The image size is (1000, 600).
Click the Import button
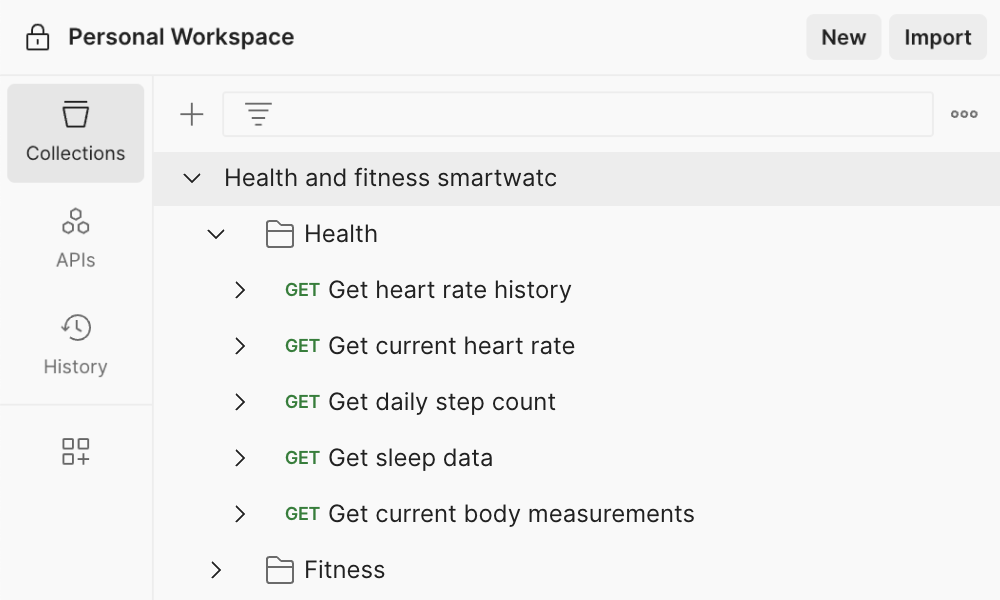[x=937, y=38]
